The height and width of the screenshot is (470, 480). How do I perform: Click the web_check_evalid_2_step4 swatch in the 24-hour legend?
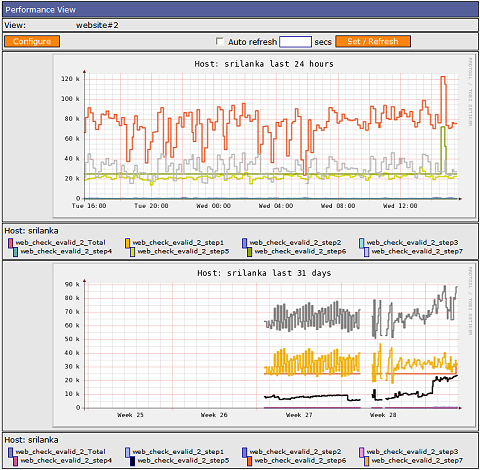15,252
